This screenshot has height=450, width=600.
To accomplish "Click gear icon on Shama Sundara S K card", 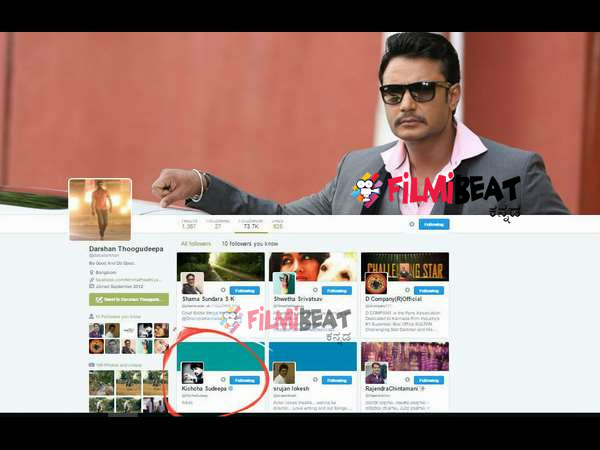I will coord(223,290).
